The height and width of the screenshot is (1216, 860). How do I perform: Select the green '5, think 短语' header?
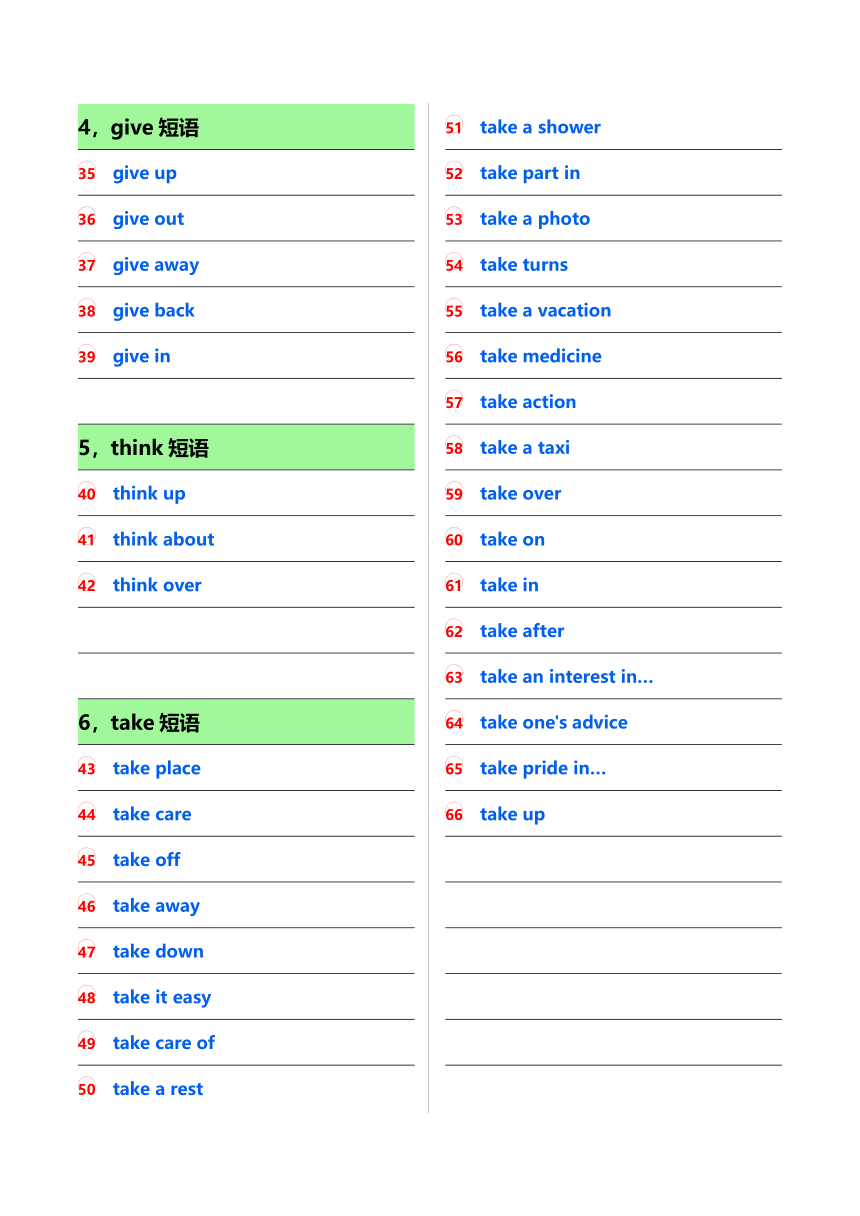[246, 447]
